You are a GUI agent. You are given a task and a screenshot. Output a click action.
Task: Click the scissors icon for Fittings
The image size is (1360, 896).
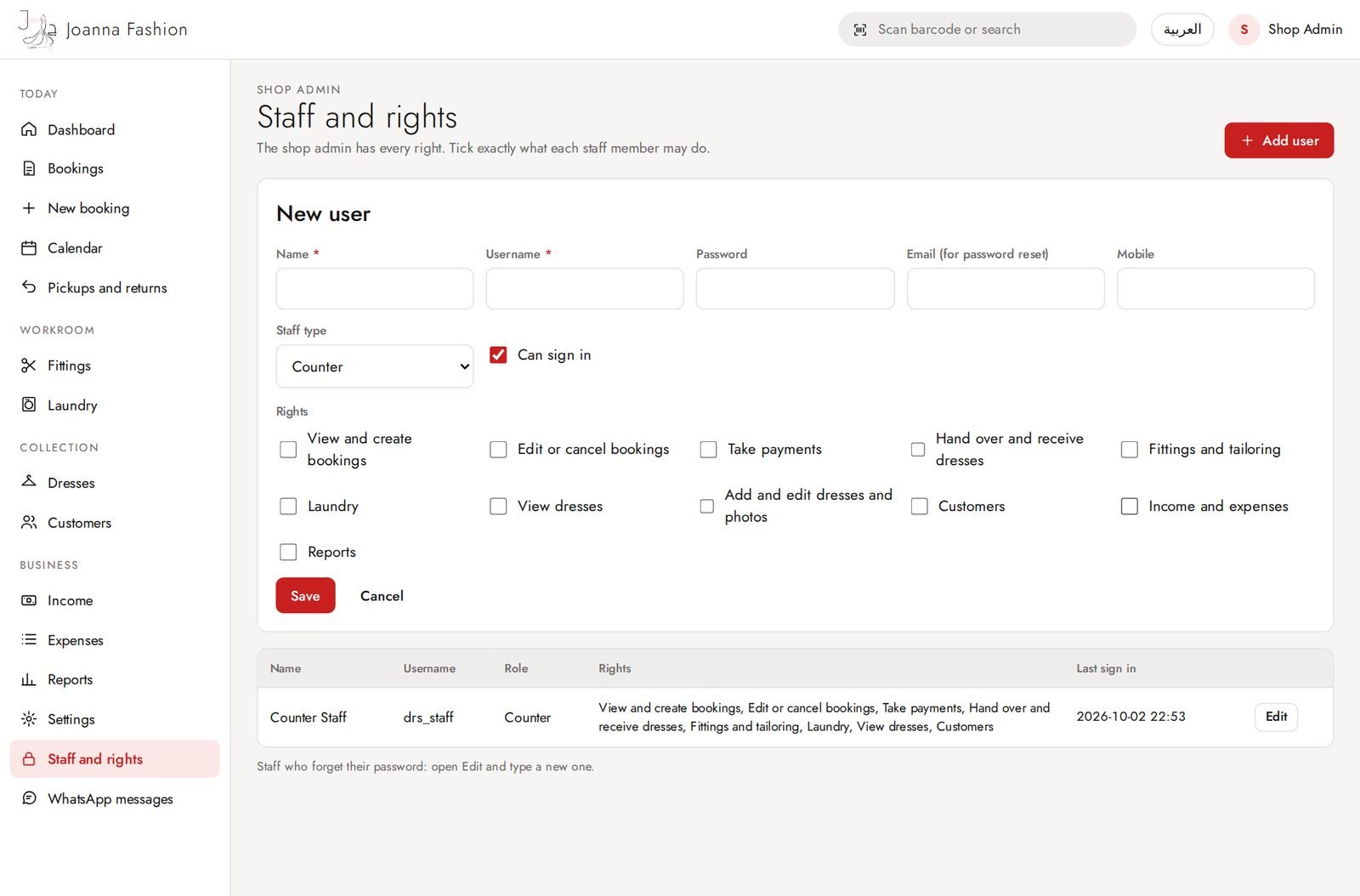point(29,366)
